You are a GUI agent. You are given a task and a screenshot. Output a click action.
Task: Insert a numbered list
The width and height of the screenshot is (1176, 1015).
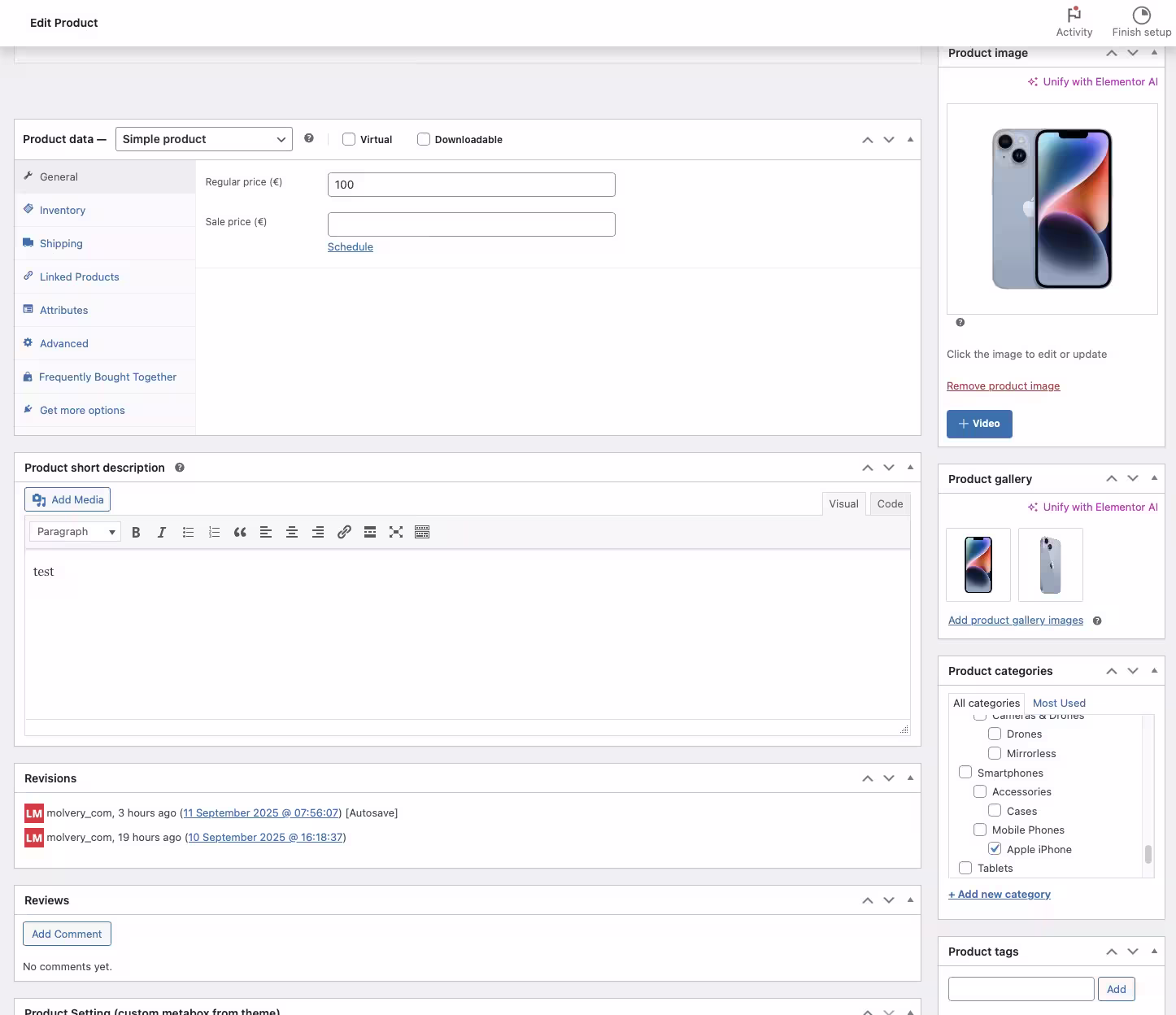tap(214, 532)
